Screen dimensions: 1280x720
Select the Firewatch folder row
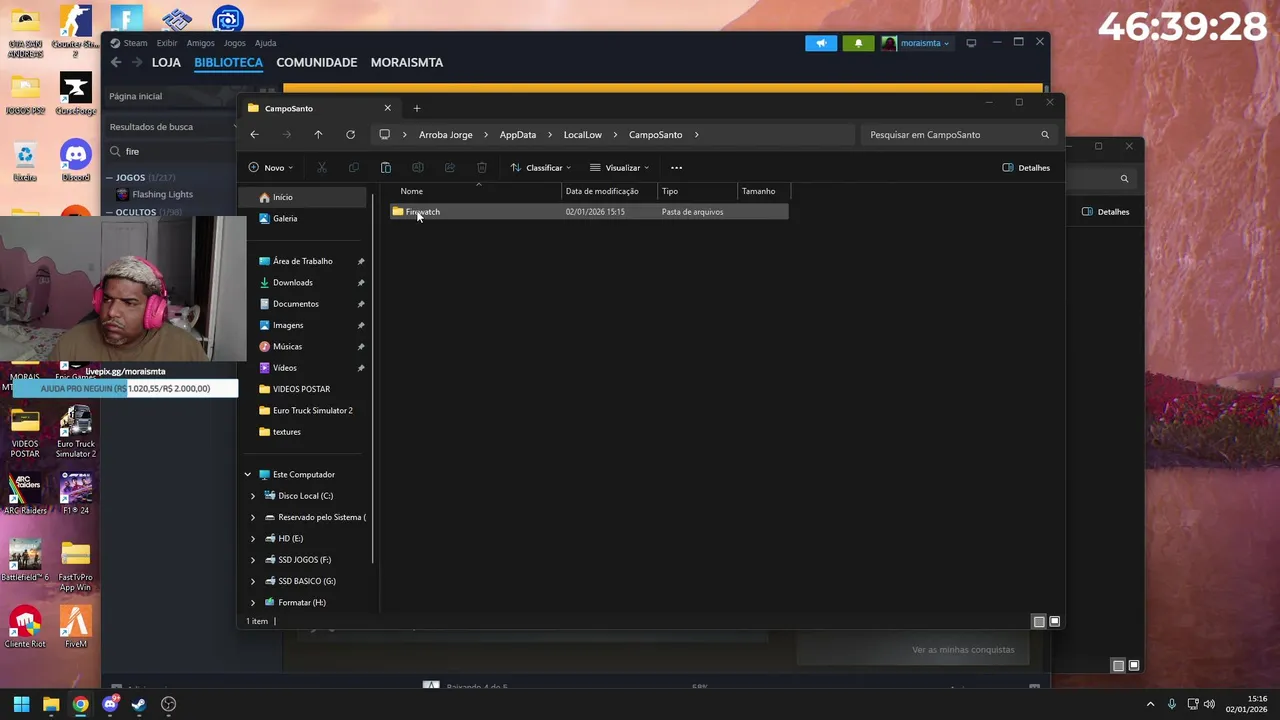[589, 212]
